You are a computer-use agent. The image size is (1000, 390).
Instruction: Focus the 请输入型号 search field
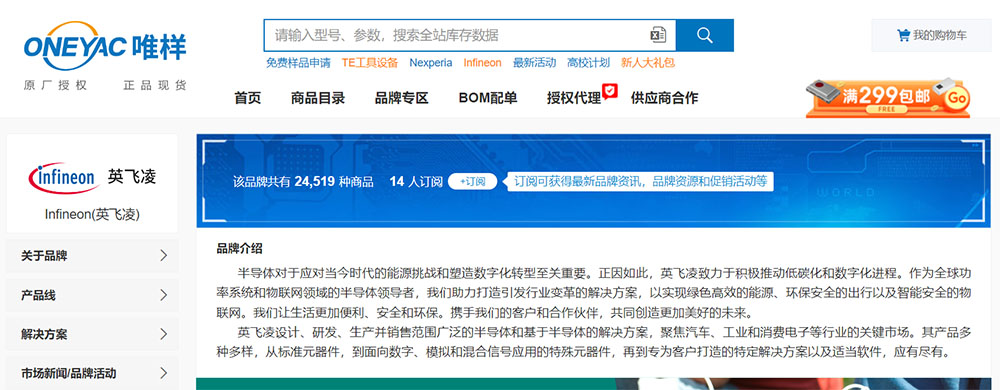[x=456, y=35]
